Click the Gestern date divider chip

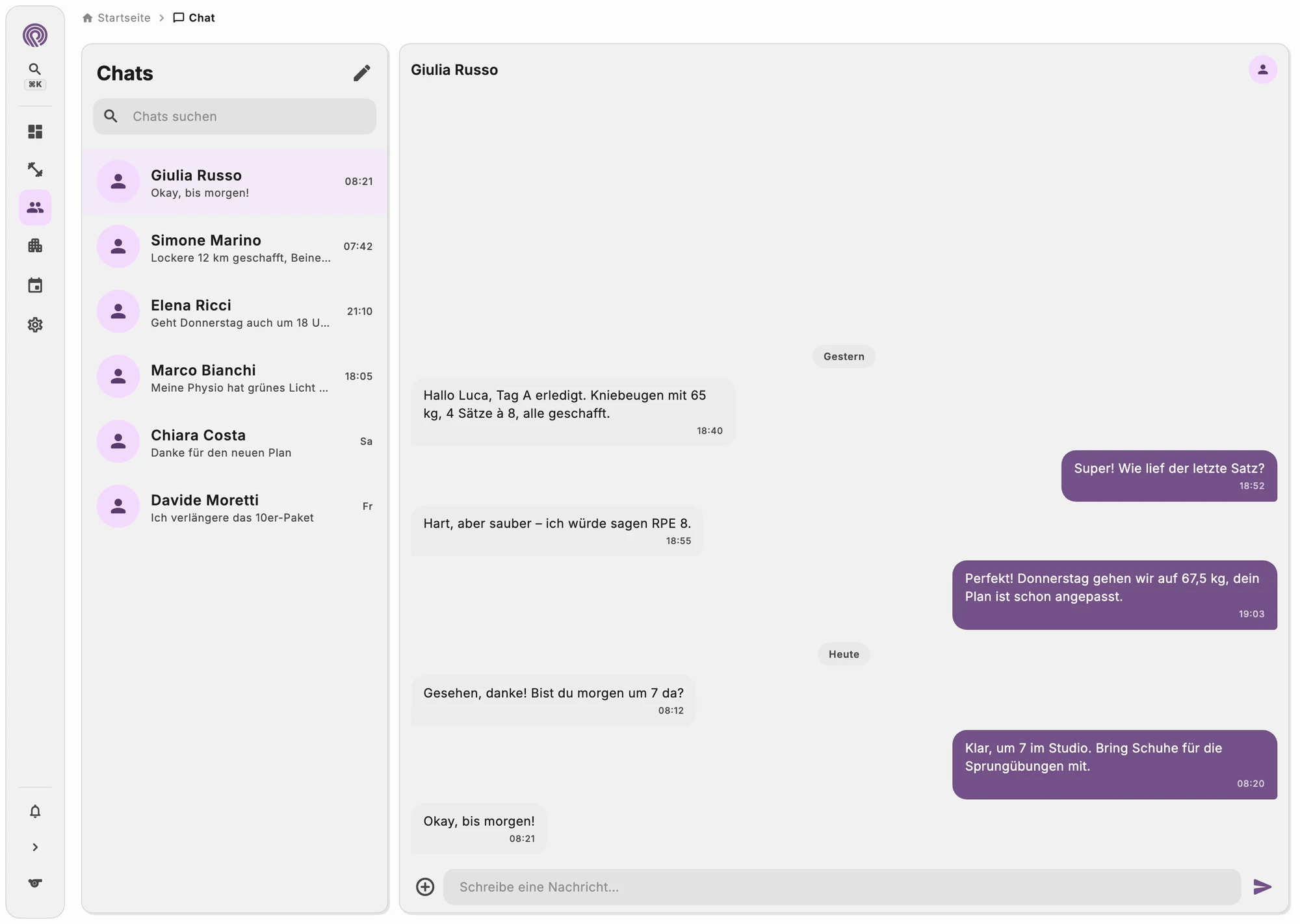coord(844,356)
